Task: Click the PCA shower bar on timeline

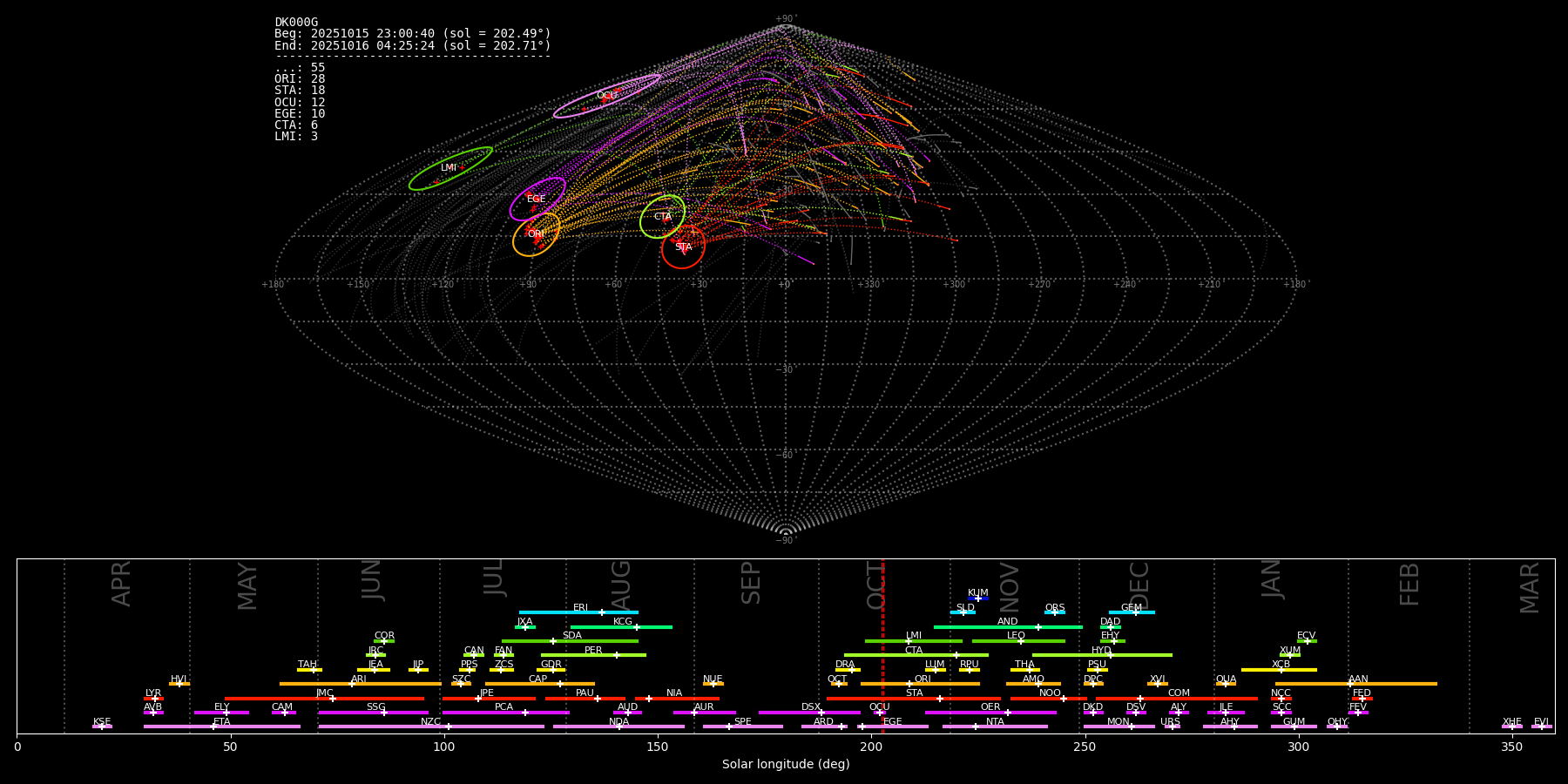Action: [505, 713]
